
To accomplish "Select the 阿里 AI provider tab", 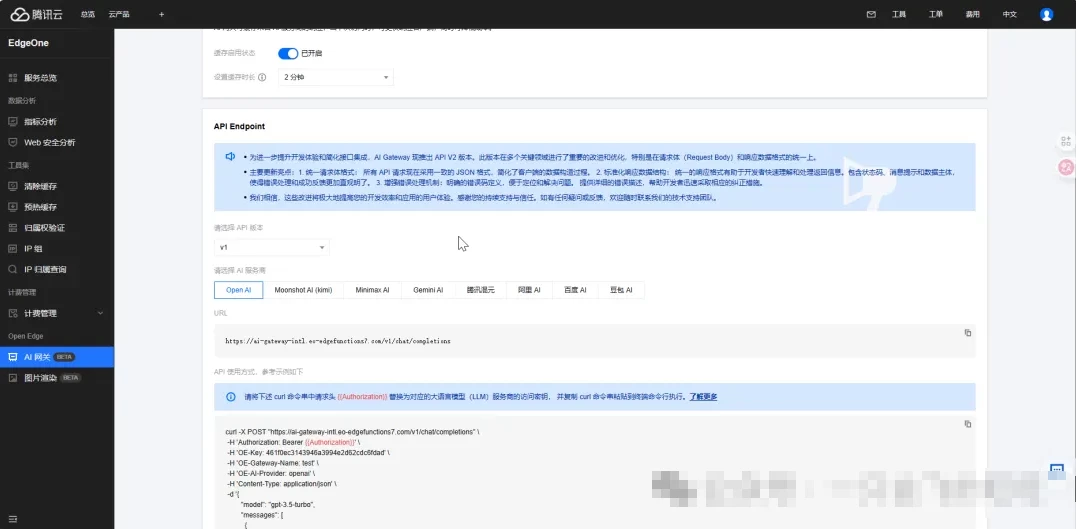I will [x=529, y=290].
